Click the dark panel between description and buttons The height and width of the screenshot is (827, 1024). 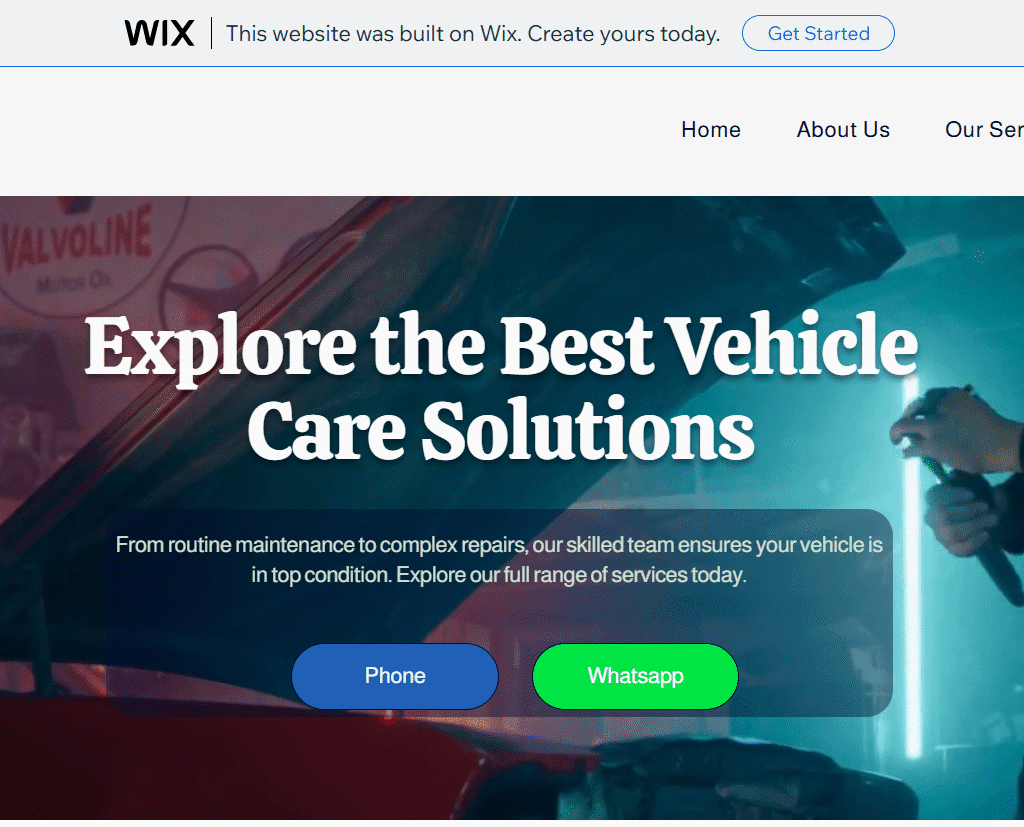(500, 615)
